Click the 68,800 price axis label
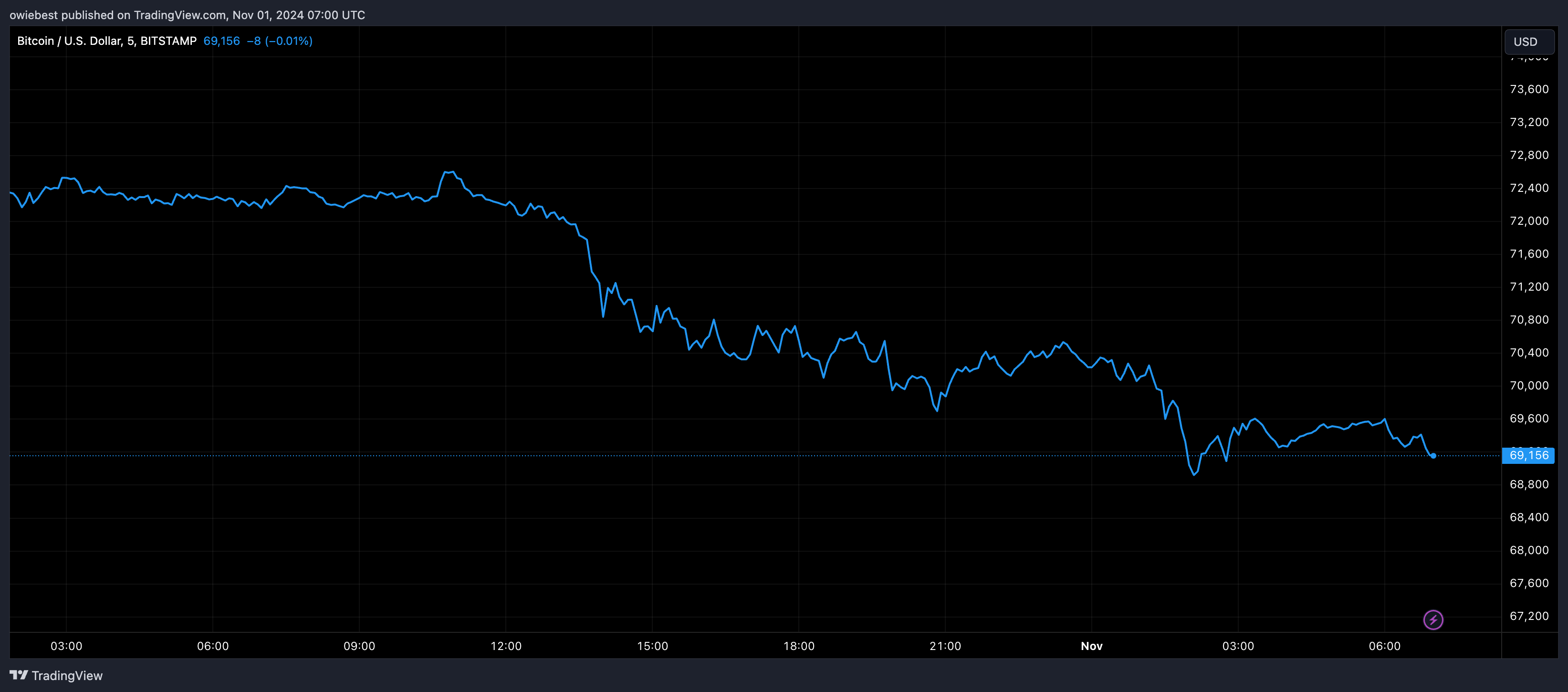The image size is (1568, 692). click(x=1529, y=484)
